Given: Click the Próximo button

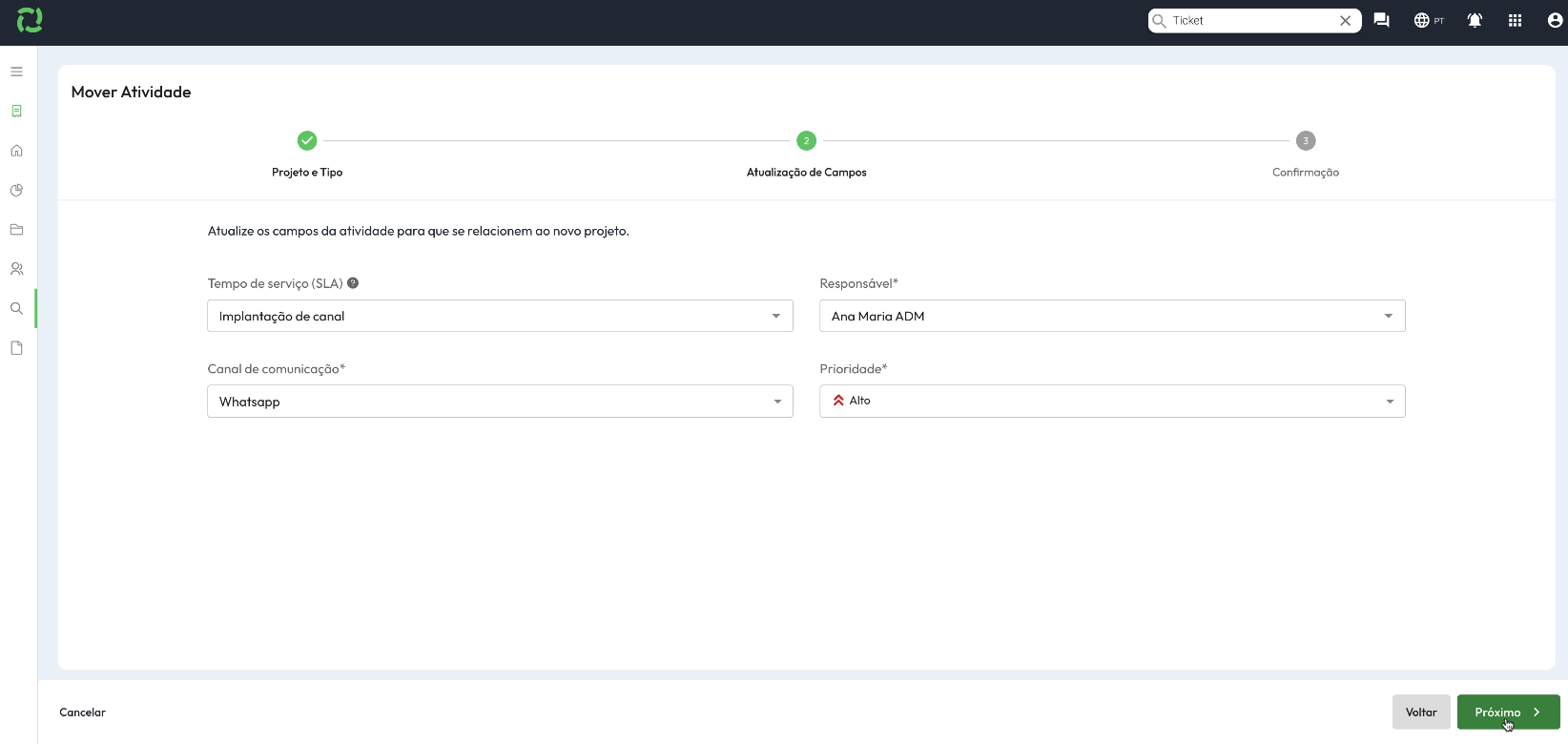Looking at the screenshot, I should pos(1508,713).
